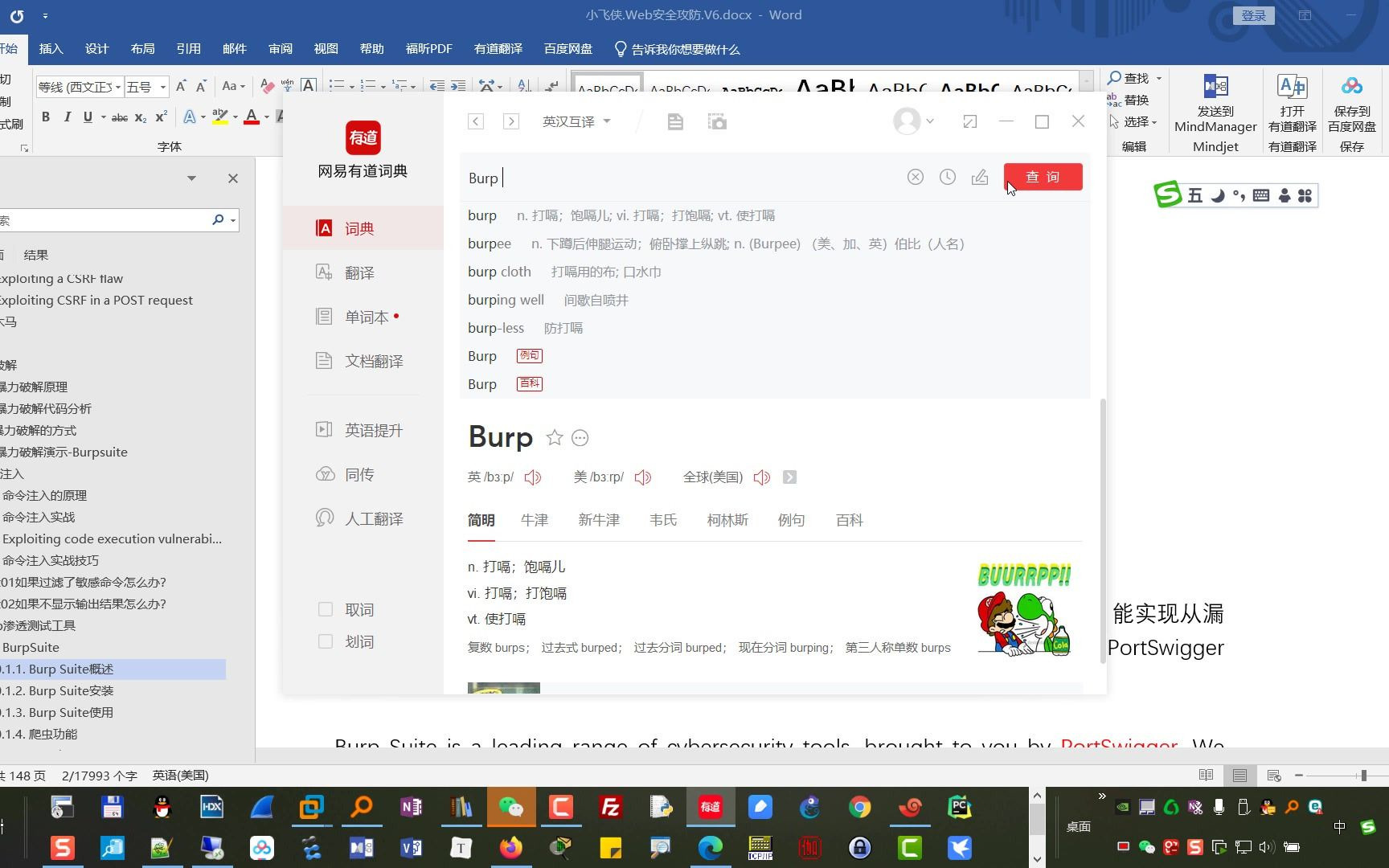Open handwriting input icon in search bar
The width and height of the screenshot is (1389, 868).
[980, 177]
